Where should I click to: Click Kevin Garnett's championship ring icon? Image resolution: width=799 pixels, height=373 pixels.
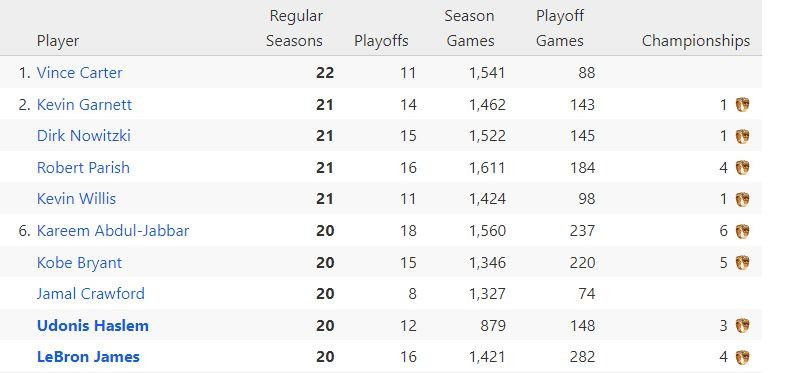742,104
